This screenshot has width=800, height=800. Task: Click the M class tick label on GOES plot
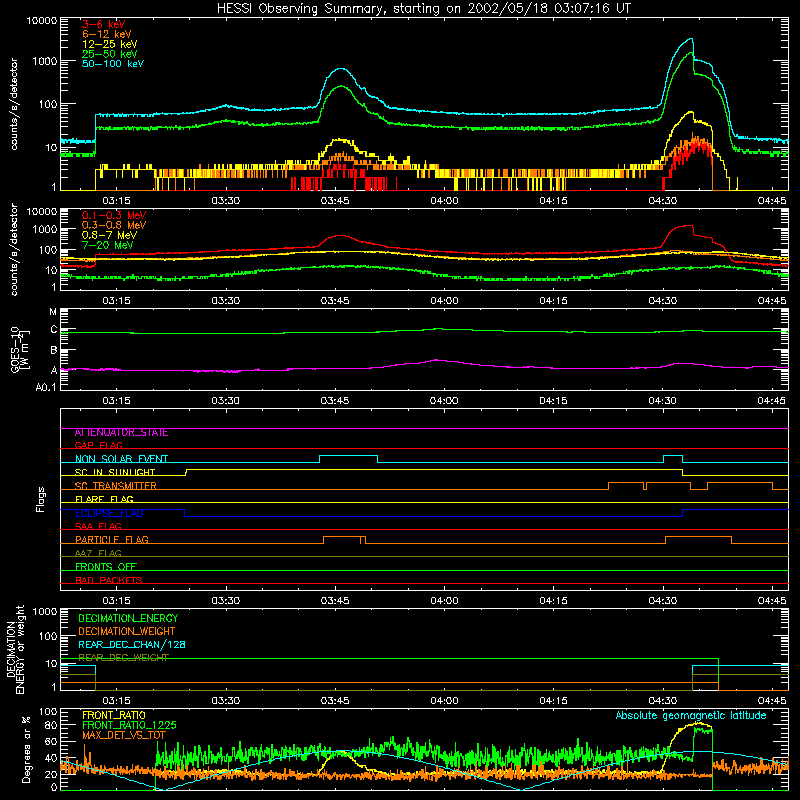click(53, 312)
